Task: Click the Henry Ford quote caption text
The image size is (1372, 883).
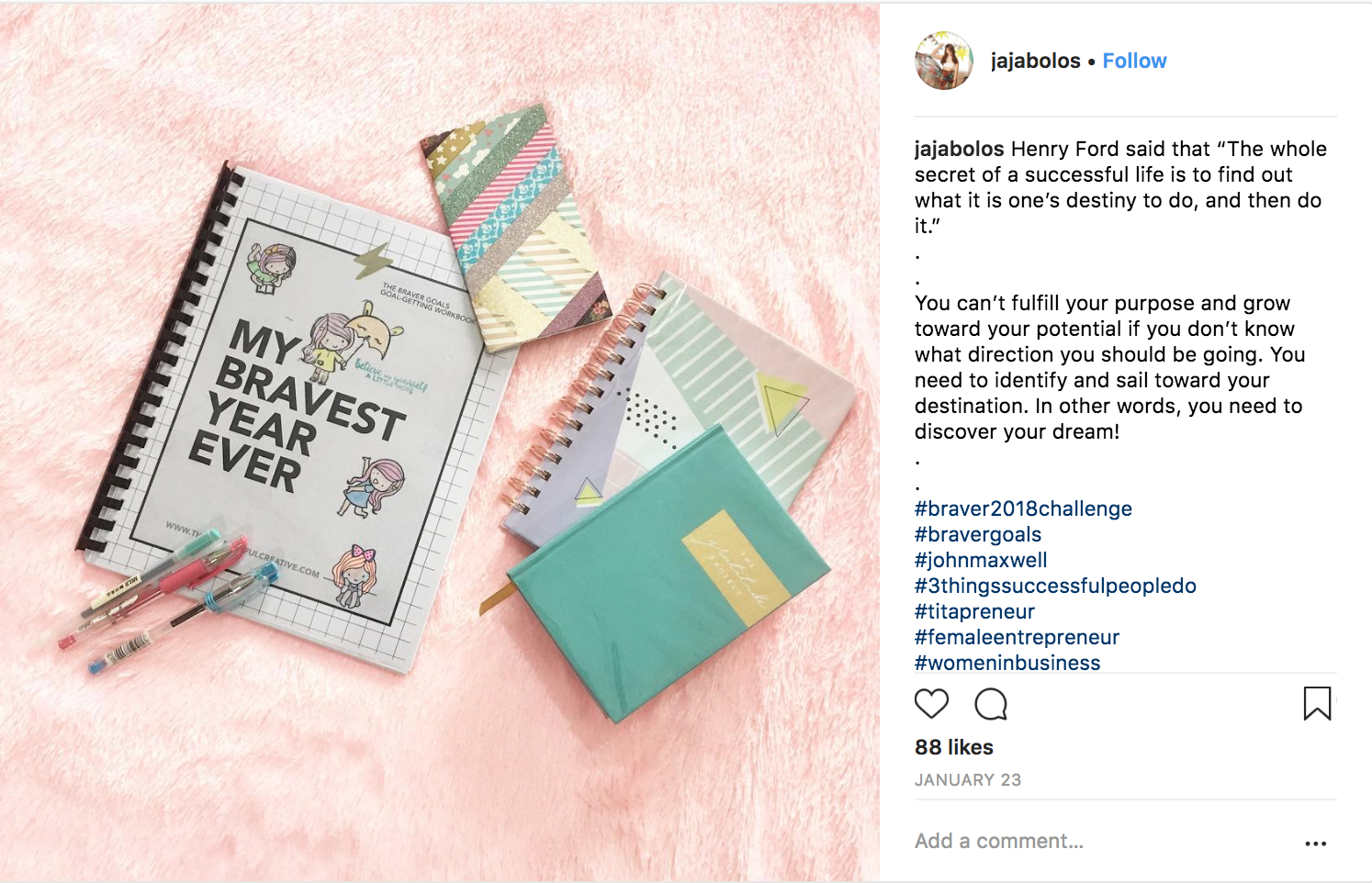Action: [1120, 187]
